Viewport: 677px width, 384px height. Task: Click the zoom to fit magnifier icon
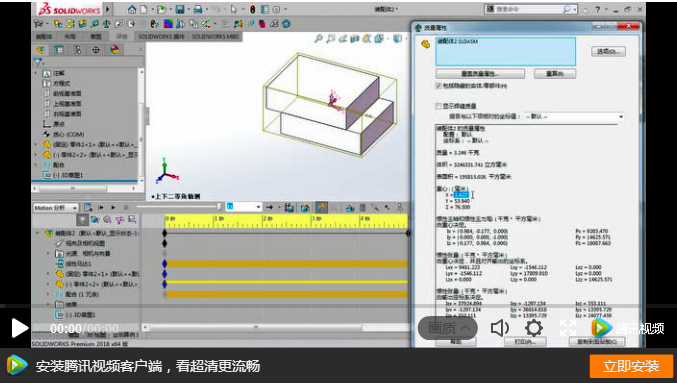318,39
